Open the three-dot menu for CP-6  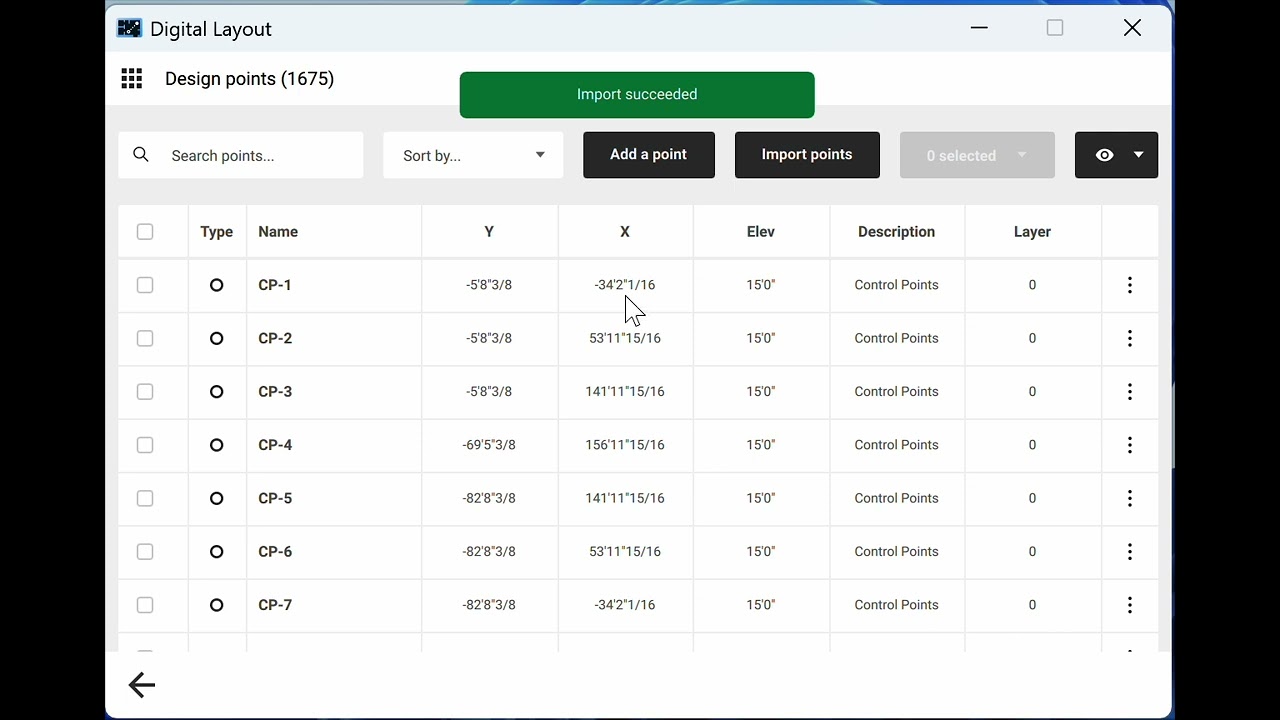pos(1130,552)
